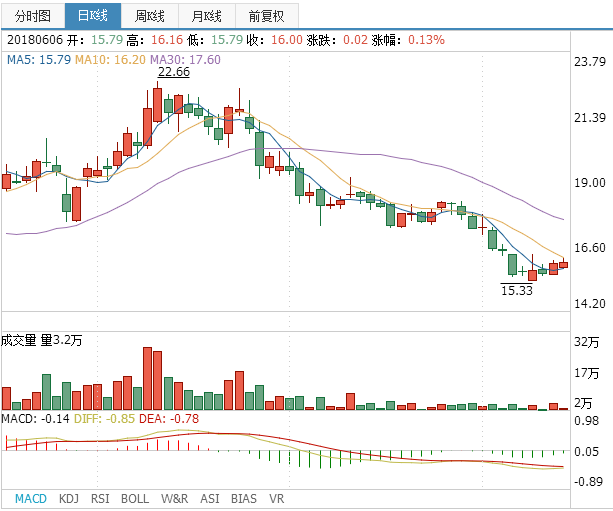Open the 周K线 weekly chart tab
Screen dimensions: 613x511
coord(150,16)
